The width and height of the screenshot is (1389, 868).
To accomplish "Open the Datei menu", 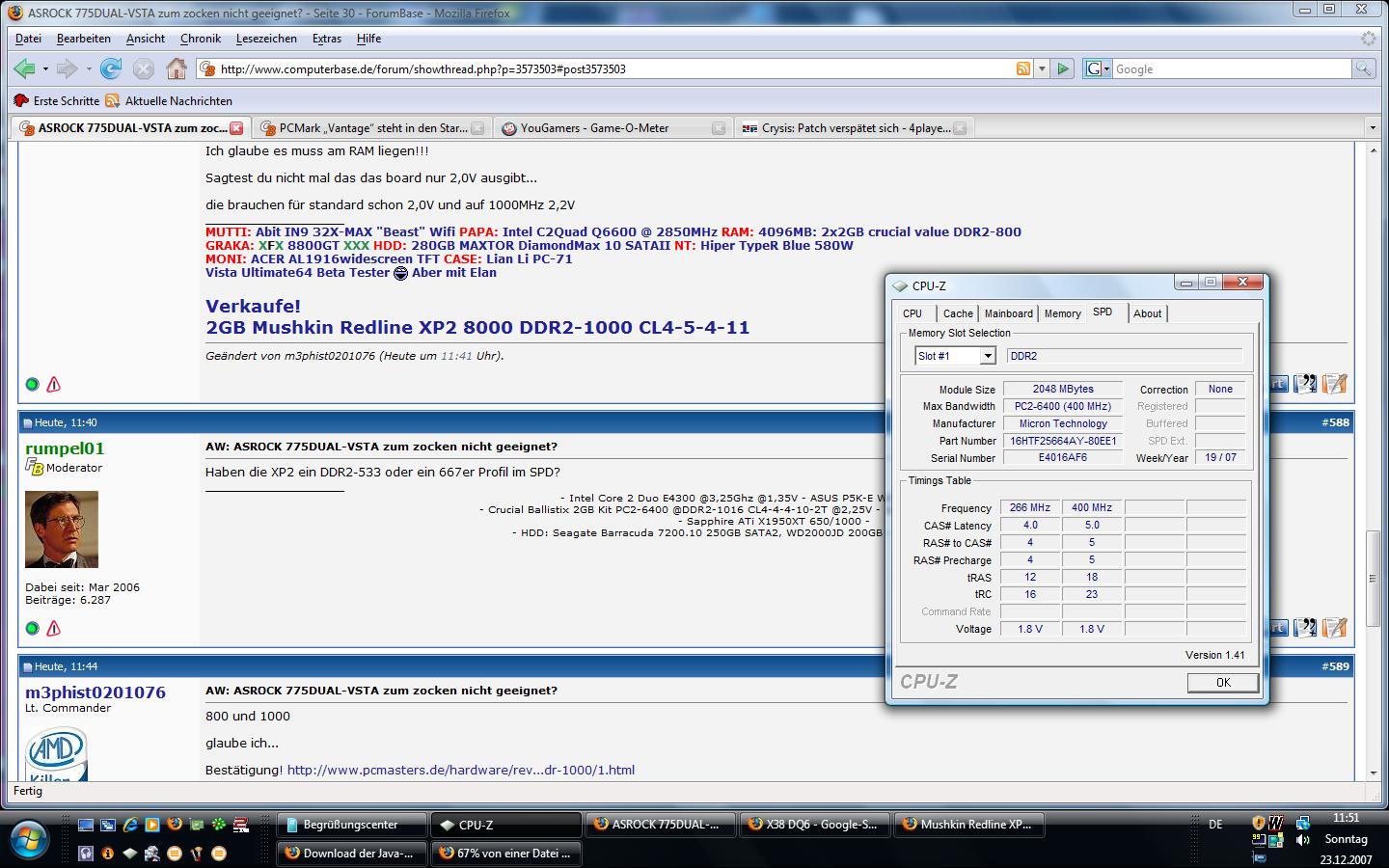I will click(28, 39).
